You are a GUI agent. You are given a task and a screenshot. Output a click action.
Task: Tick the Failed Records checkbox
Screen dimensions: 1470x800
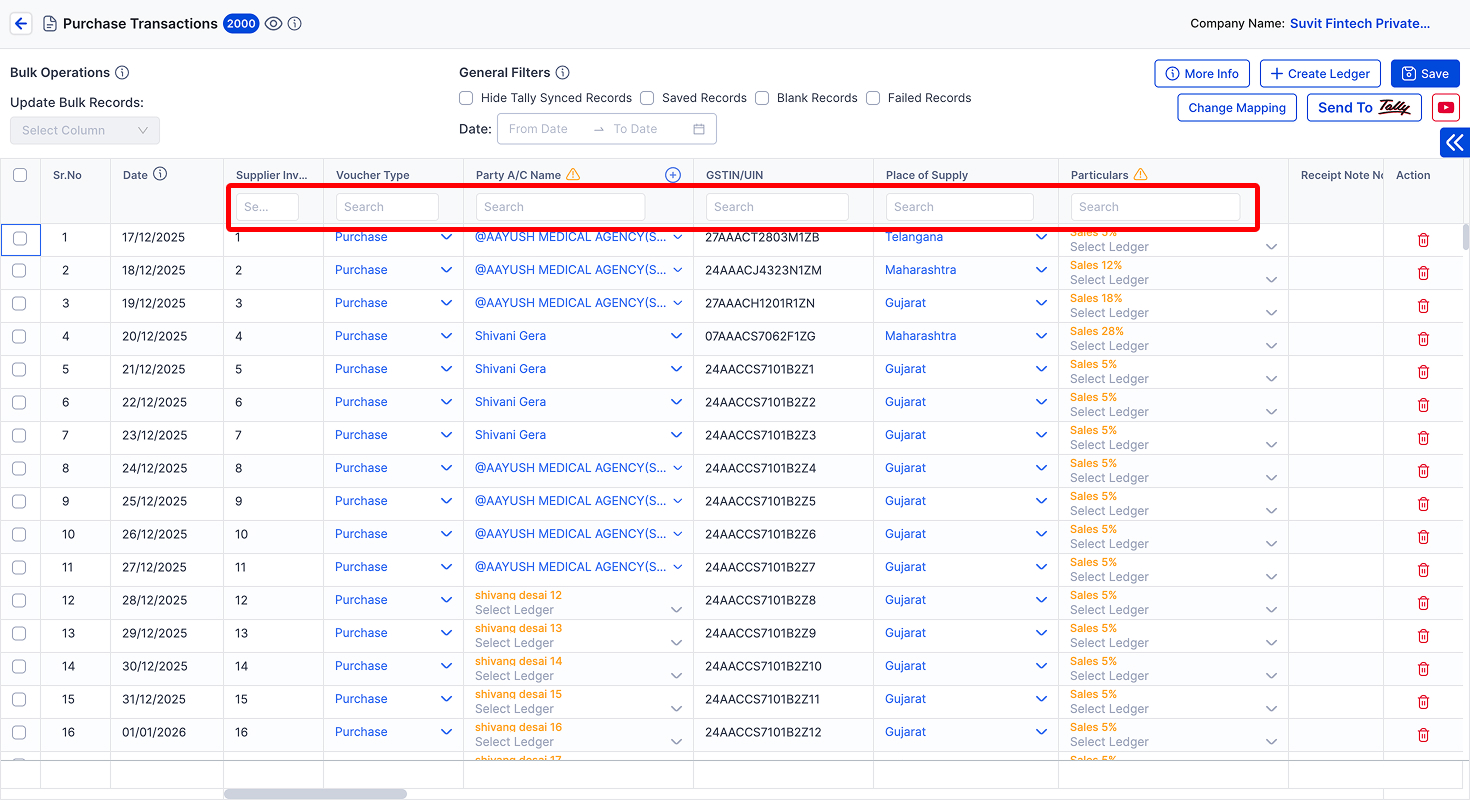(873, 98)
